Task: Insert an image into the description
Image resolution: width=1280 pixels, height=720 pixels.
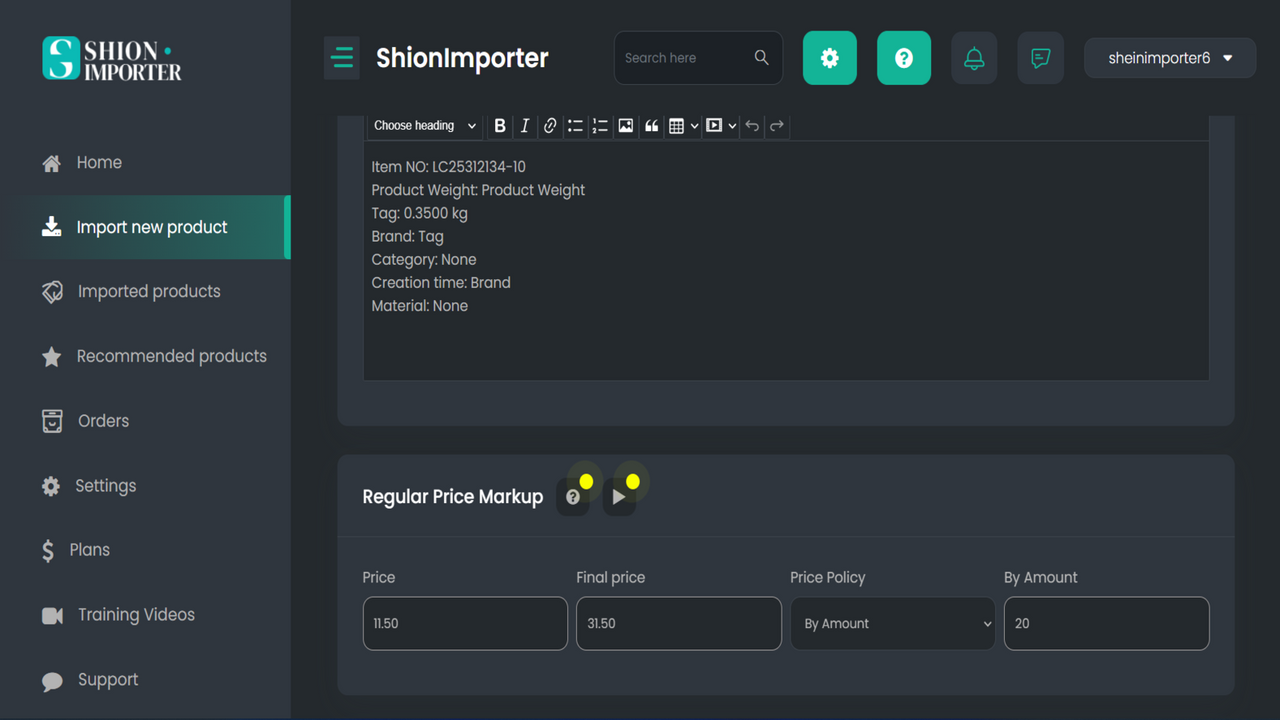Action: [626, 125]
